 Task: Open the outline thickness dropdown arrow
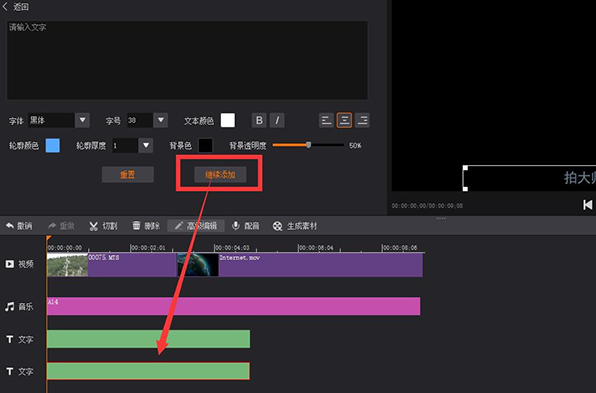tap(146, 145)
